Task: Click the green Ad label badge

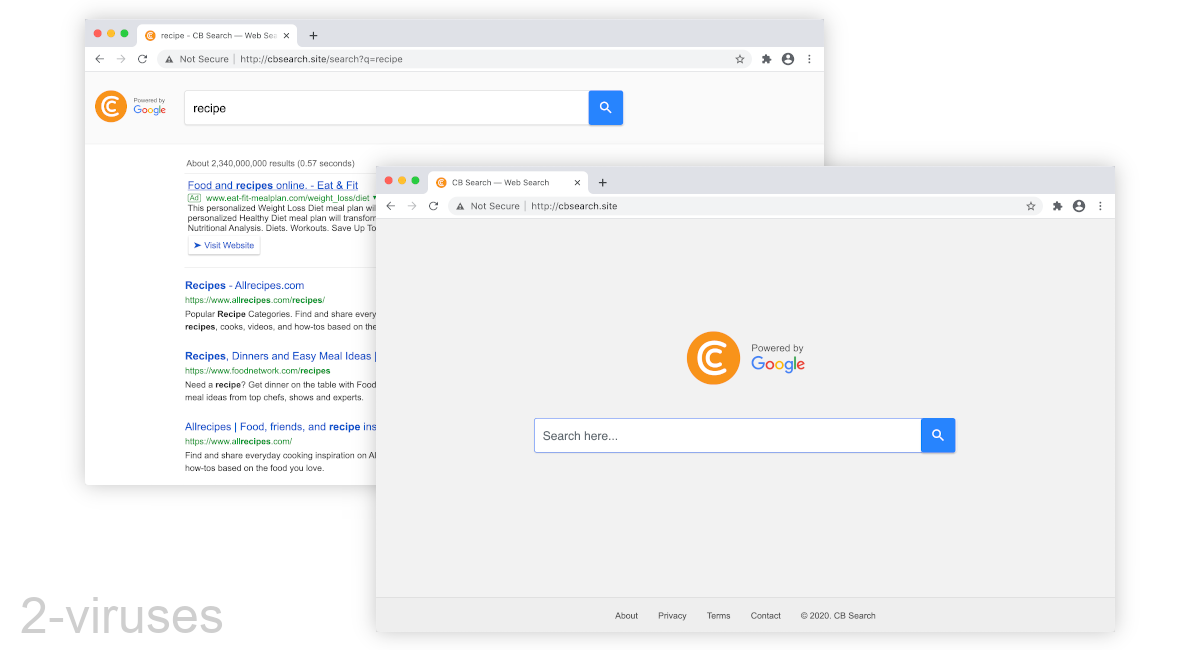Action: point(194,198)
